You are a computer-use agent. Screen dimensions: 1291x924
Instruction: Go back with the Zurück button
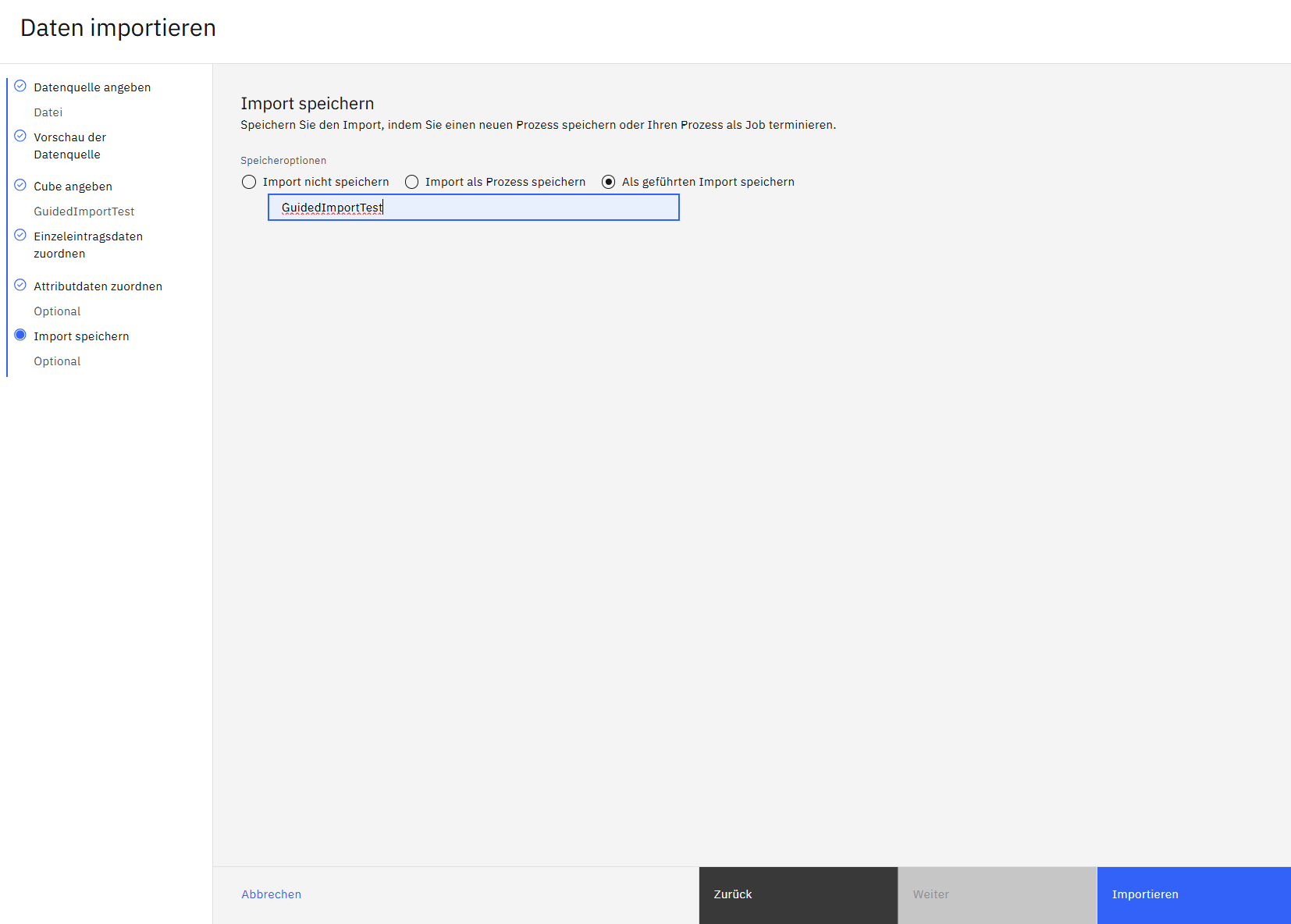pyautogui.click(x=798, y=895)
